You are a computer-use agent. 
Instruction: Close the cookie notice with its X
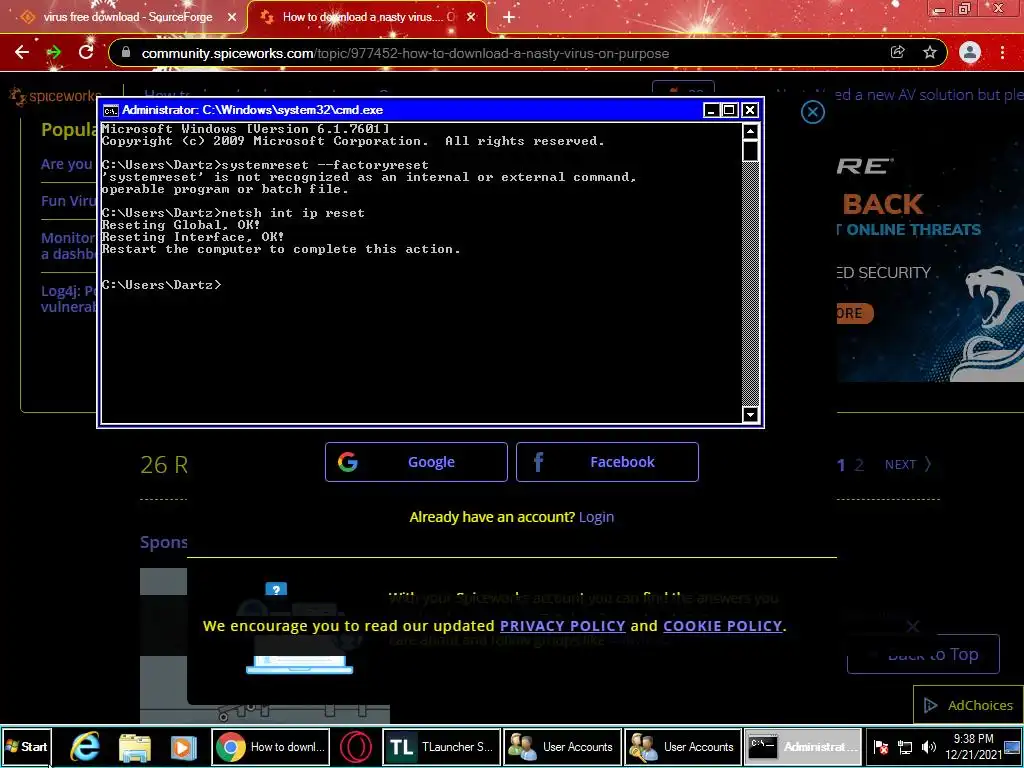point(912,627)
